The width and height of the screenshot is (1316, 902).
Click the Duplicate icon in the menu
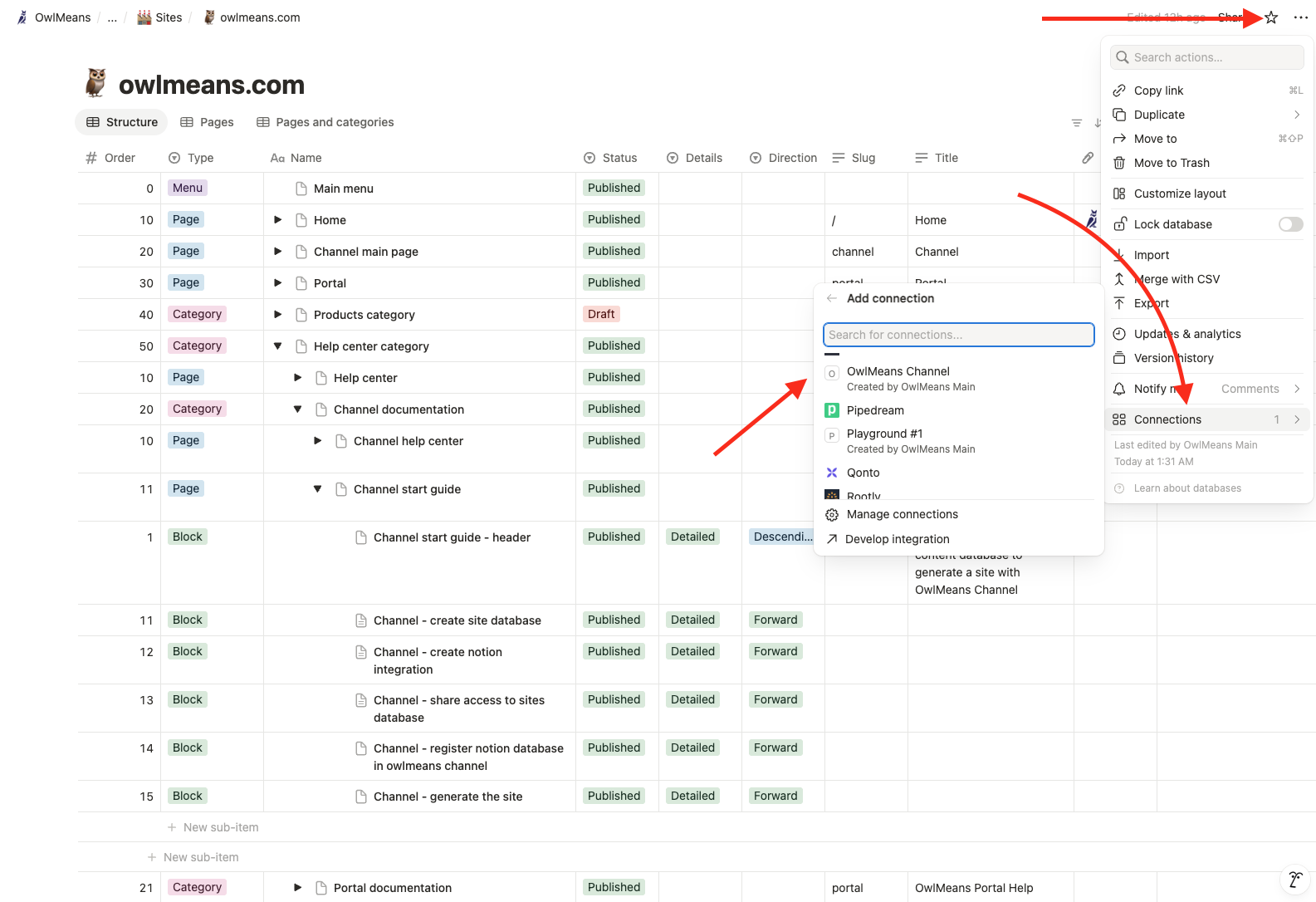1119,115
